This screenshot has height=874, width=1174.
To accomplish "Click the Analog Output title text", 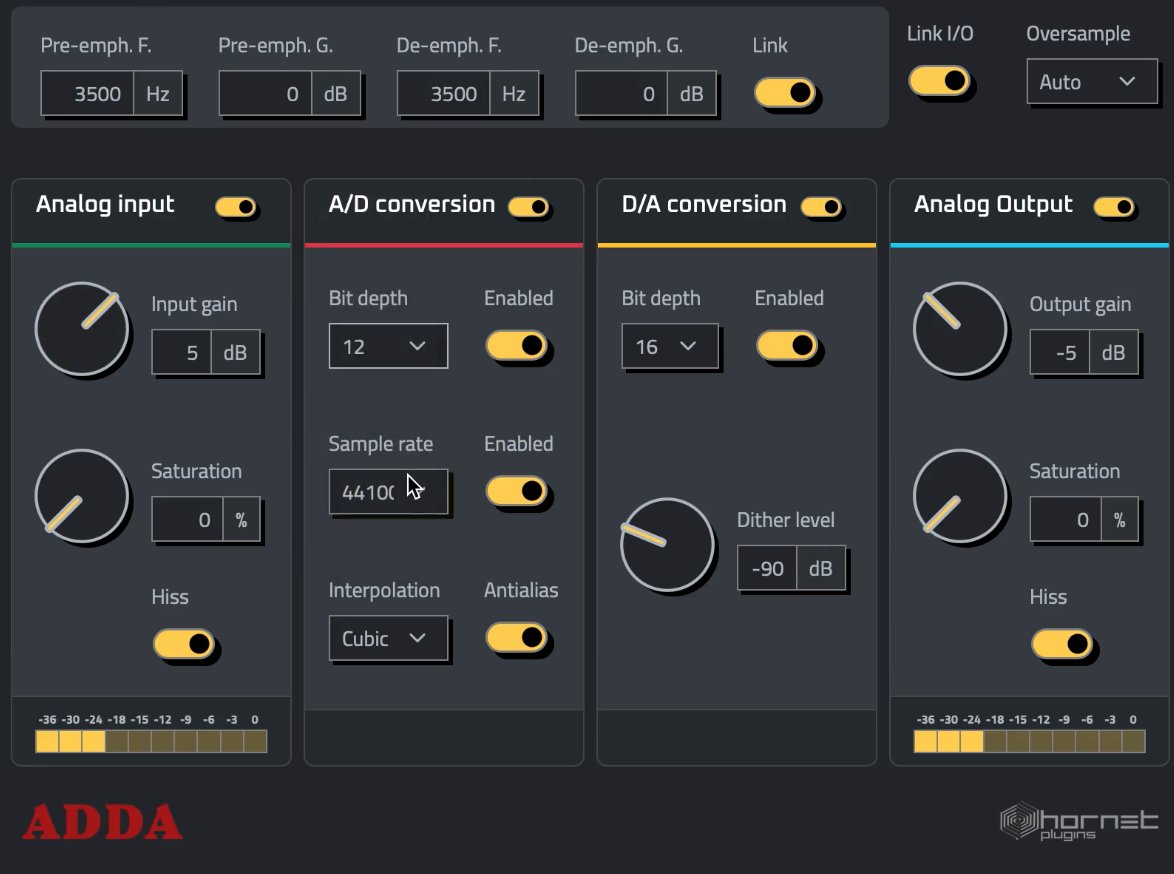I will (993, 204).
